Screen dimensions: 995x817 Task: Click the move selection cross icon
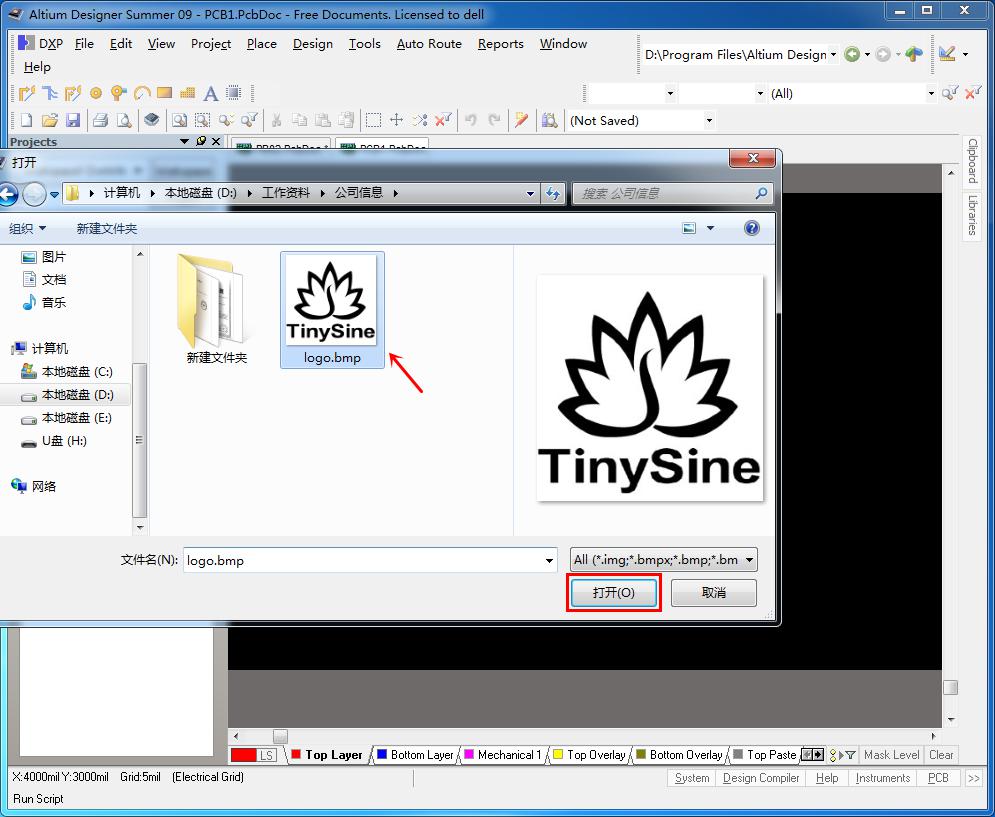(396, 119)
